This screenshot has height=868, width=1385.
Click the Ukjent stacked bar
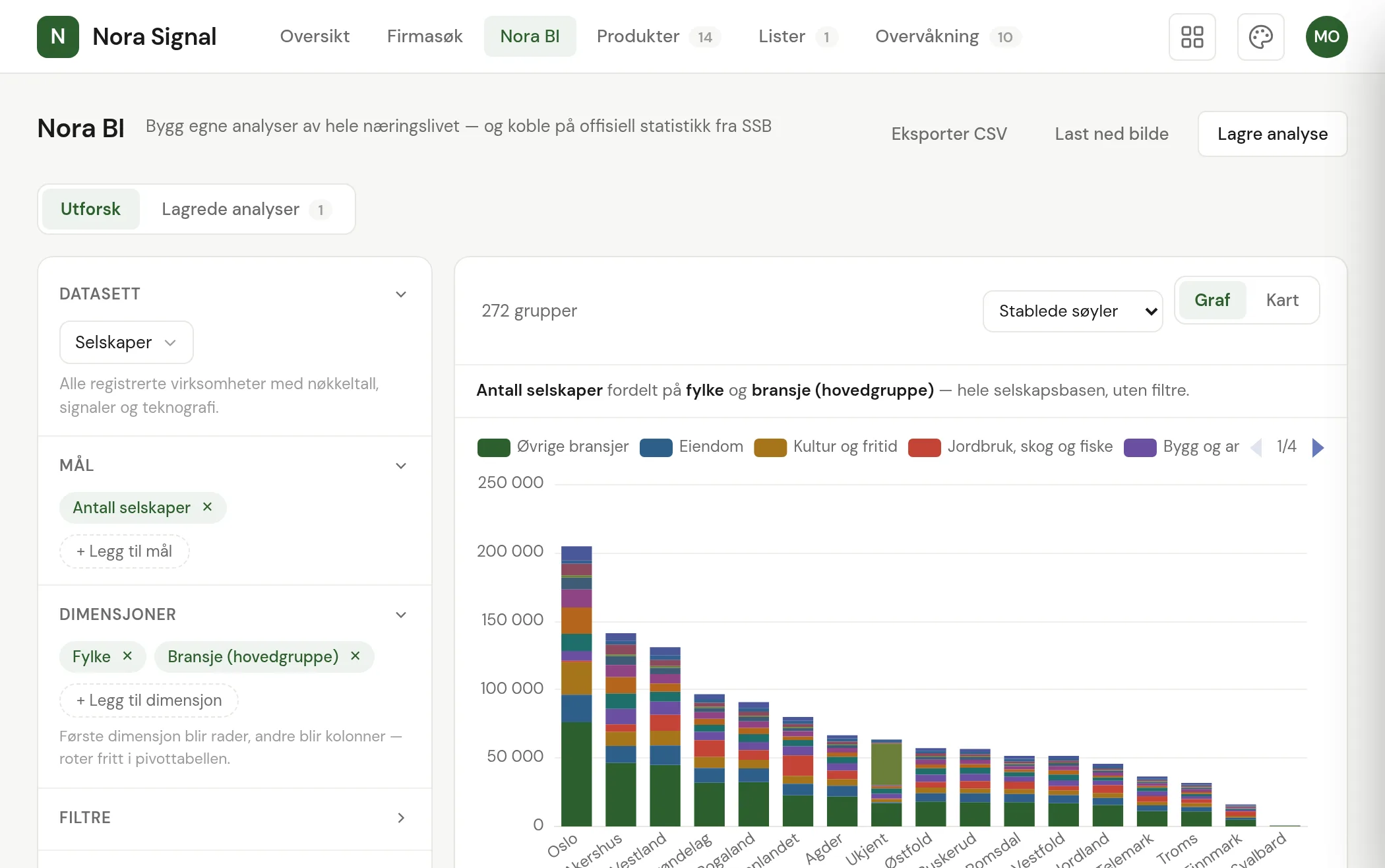[x=886, y=783]
